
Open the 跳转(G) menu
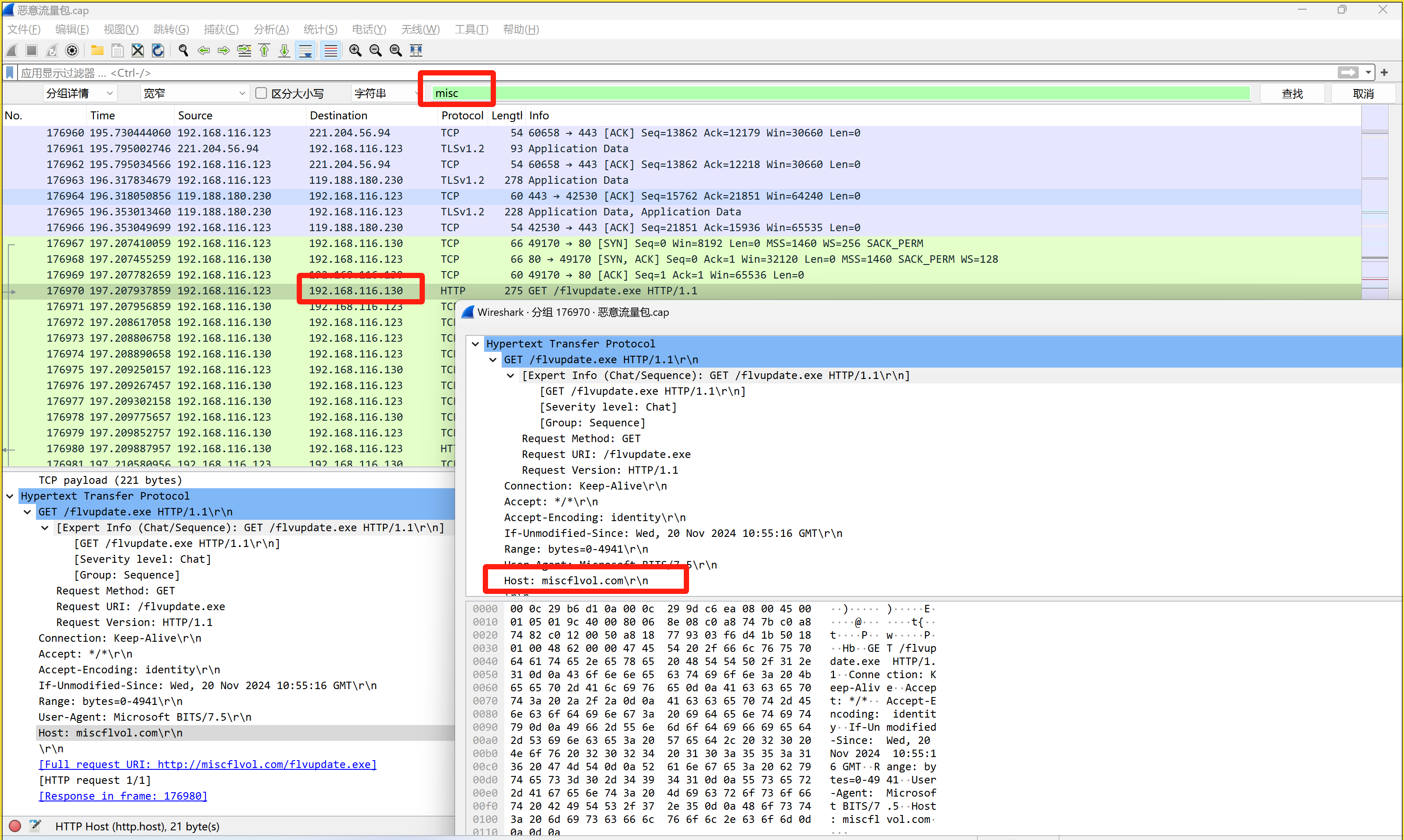point(171,29)
